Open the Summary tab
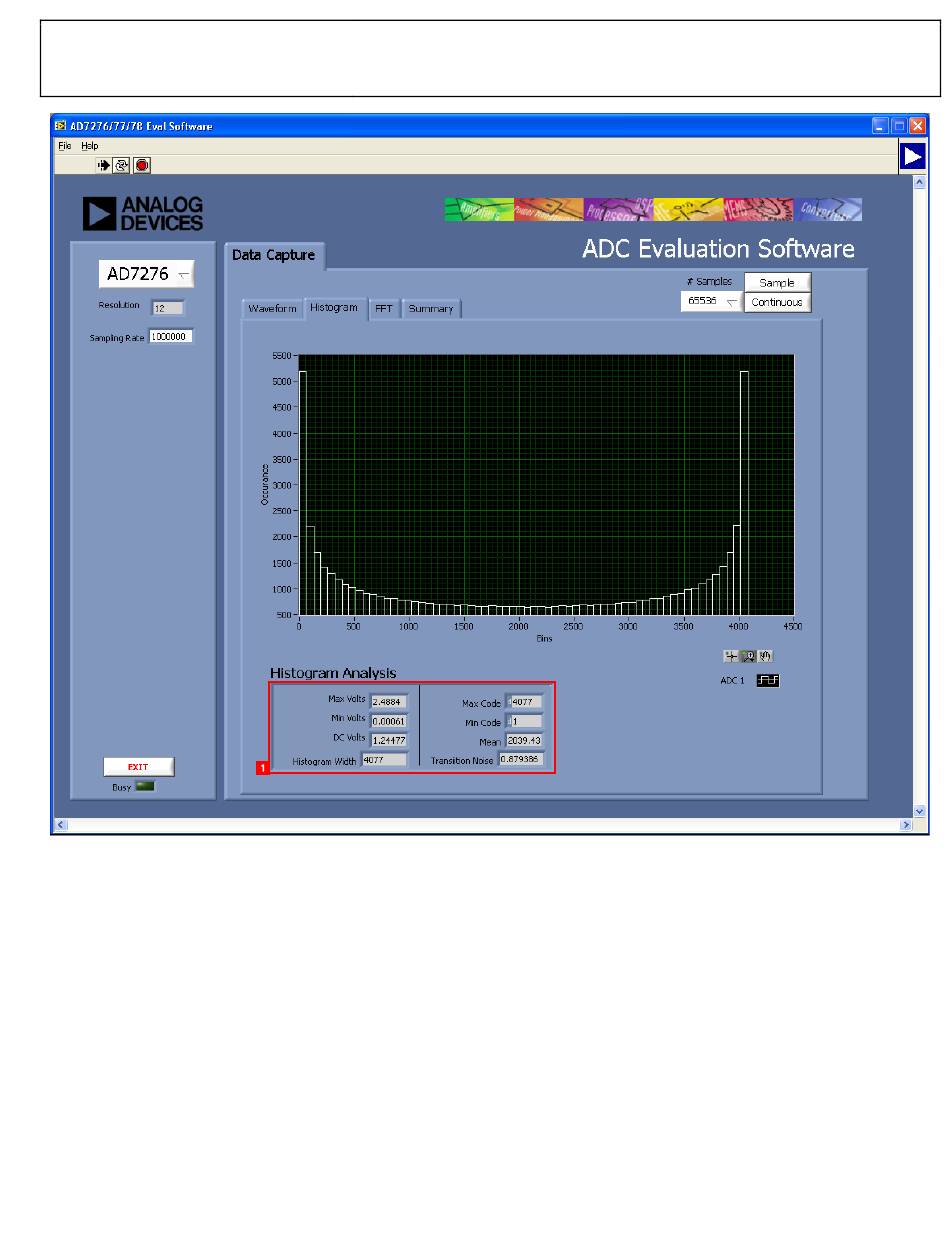This screenshot has width=950, height=1254. [x=431, y=309]
